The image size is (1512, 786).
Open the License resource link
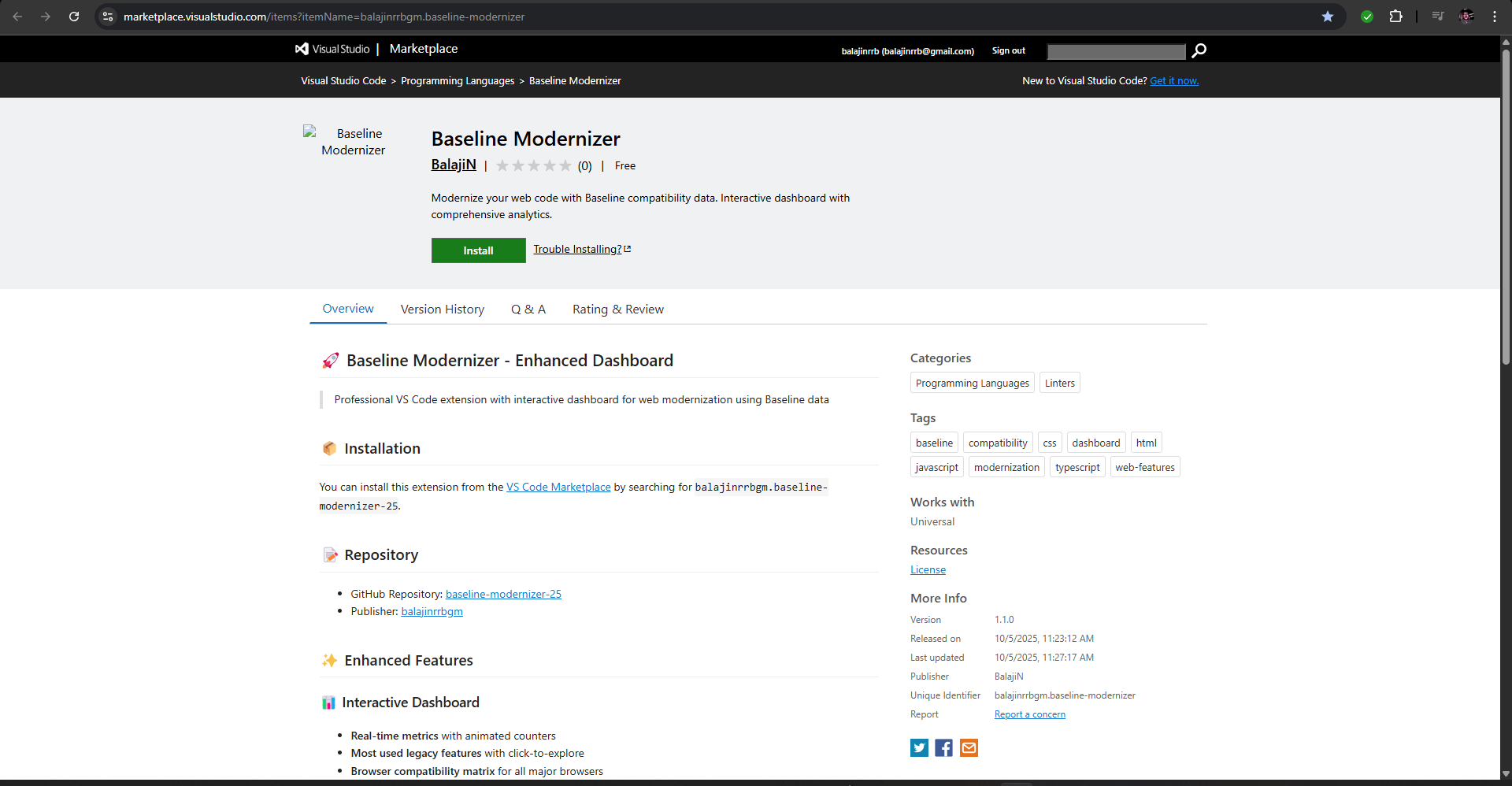[928, 569]
